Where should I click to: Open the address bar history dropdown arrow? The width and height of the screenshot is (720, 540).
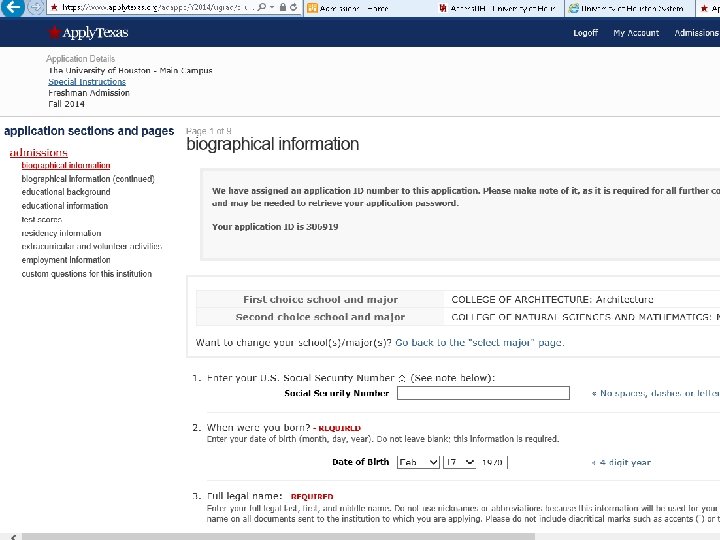pos(272,7)
